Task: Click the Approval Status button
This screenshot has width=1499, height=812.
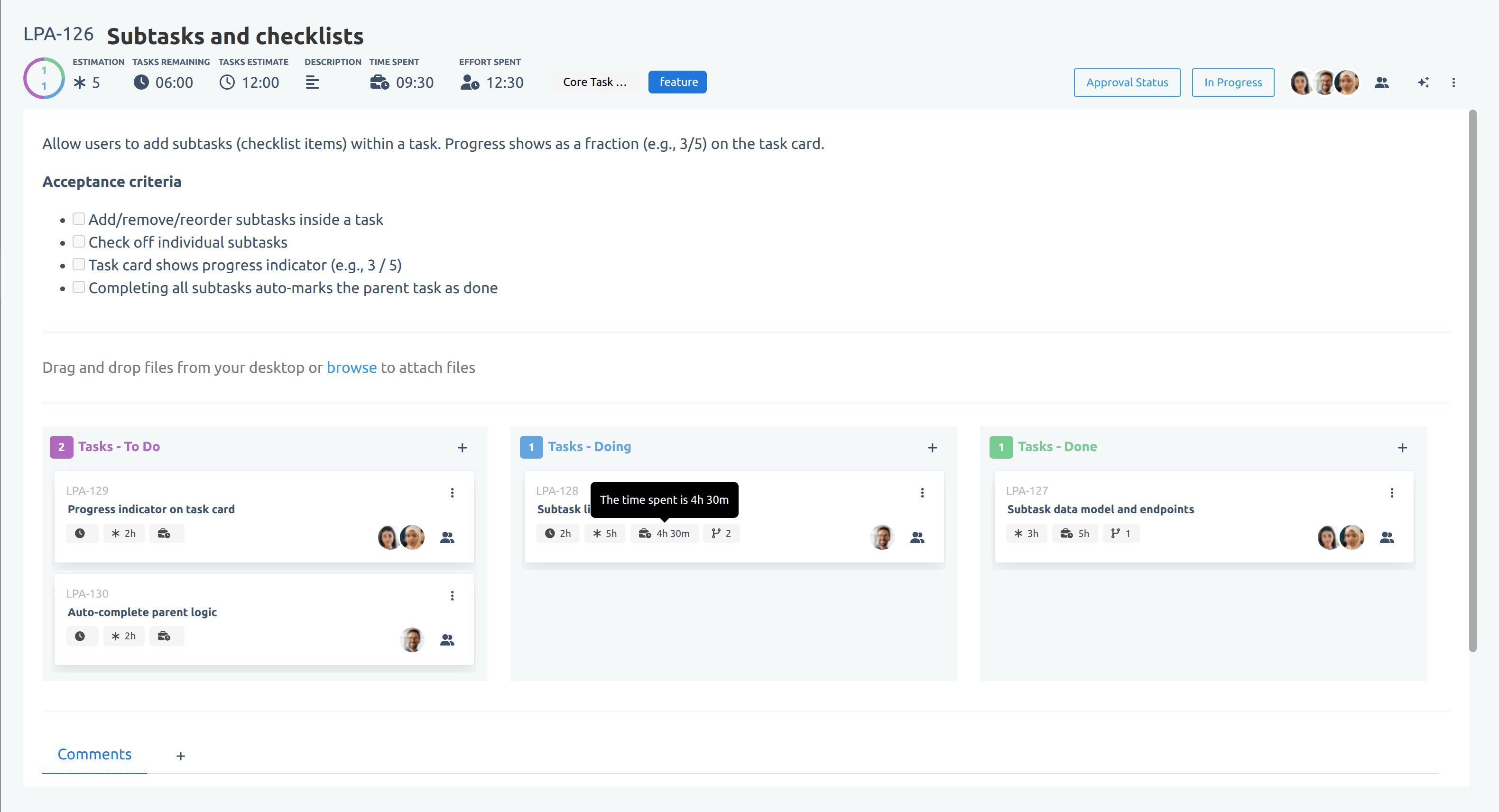Action: pyautogui.click(x=1127, y=83)
